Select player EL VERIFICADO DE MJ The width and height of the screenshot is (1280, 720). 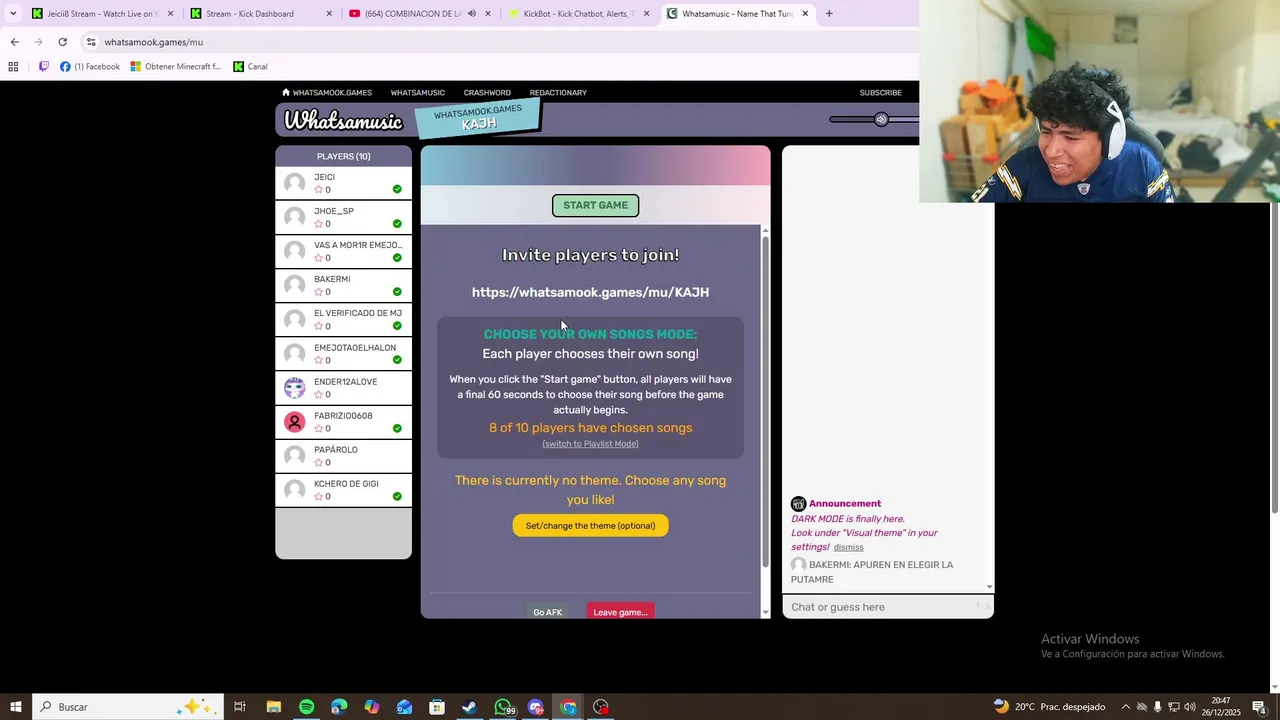(343, 319)
